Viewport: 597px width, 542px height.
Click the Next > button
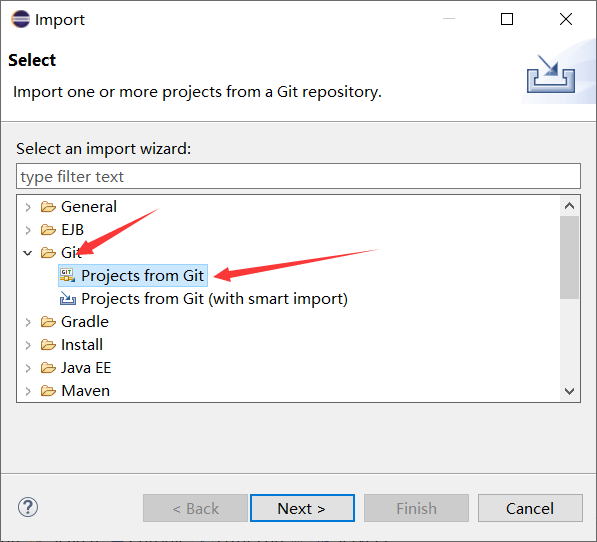[x=302, y=508]
